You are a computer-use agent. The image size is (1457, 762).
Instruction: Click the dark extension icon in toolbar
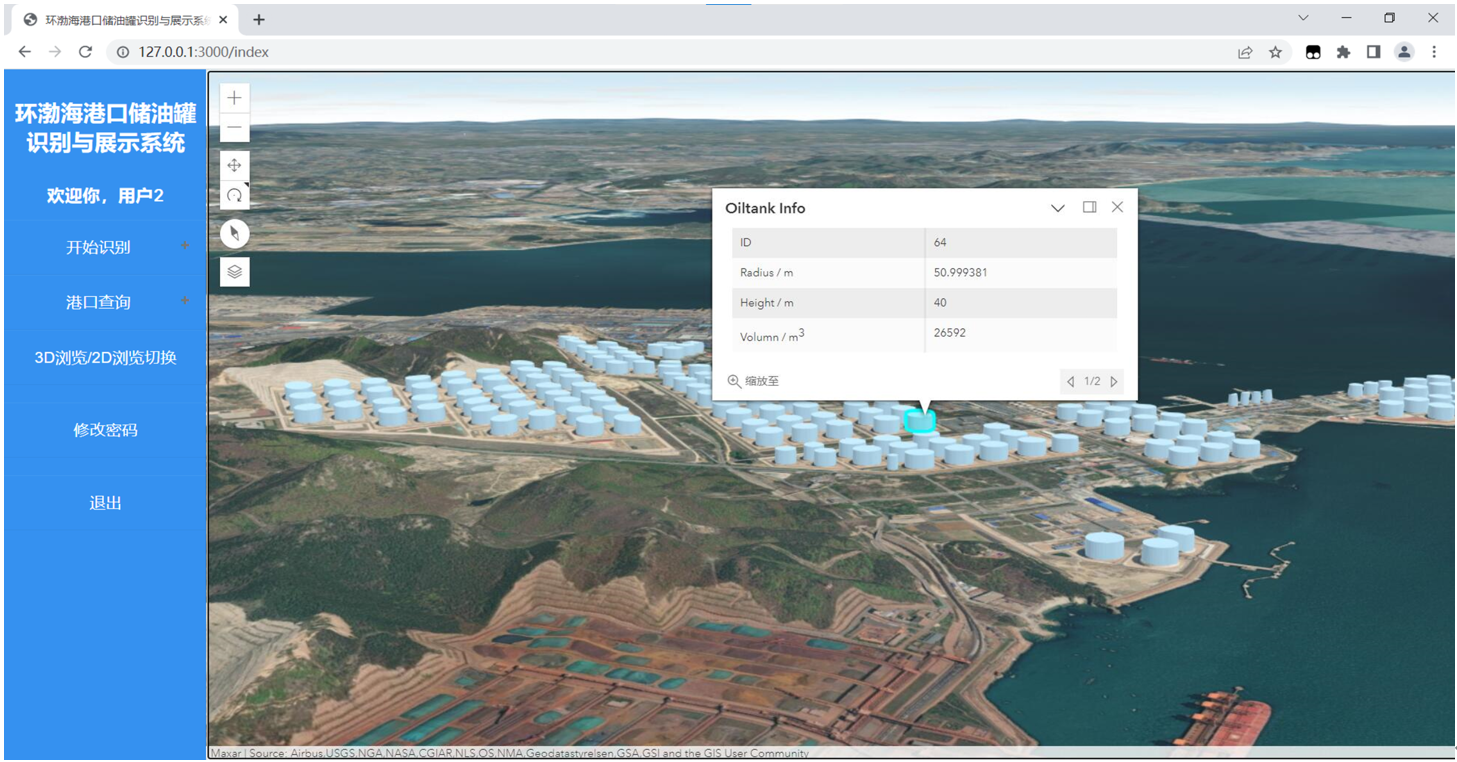coord(1313,52)
